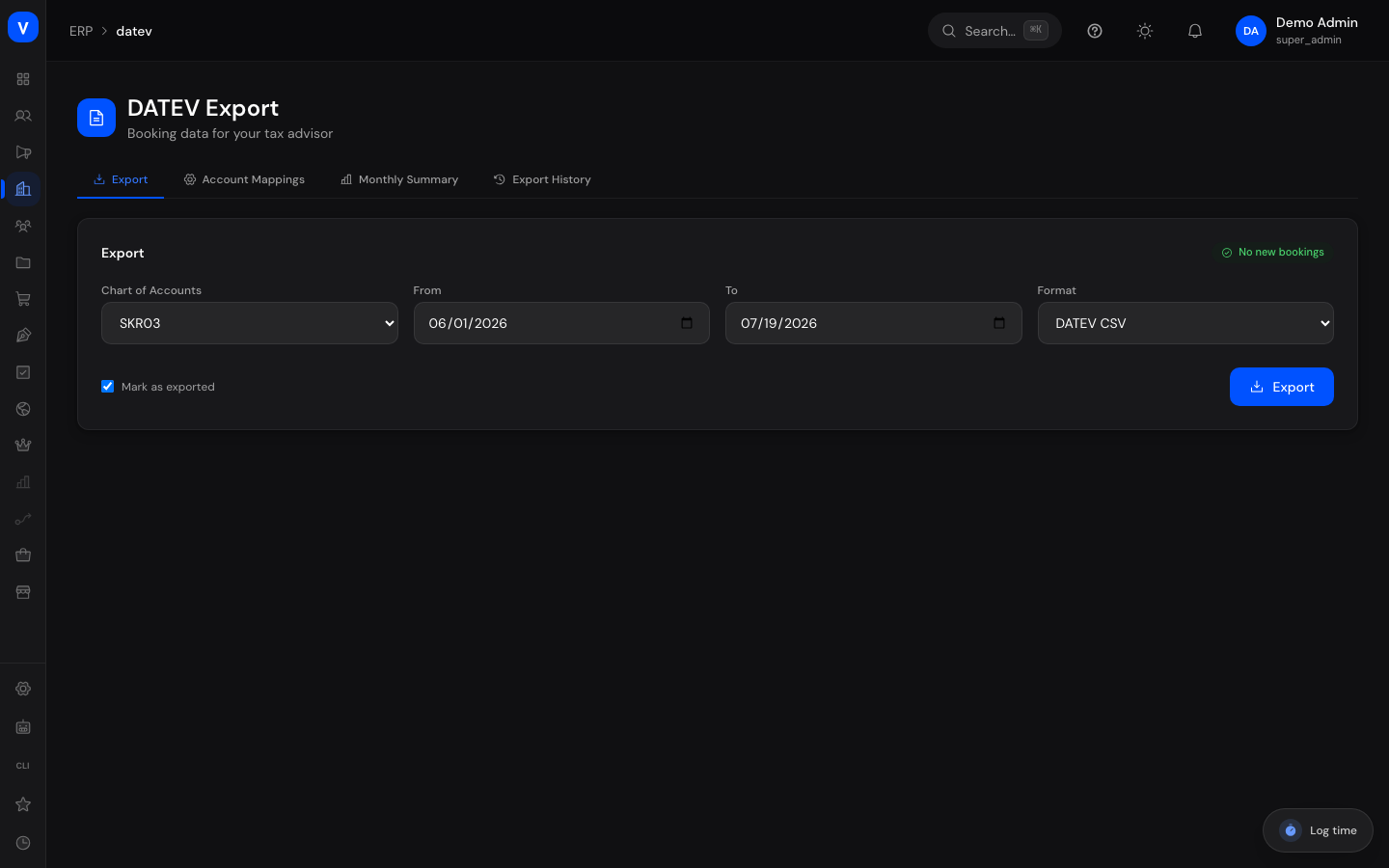Image resolution: width=1389 pixels, height=868 pixels.
Task: Click the blue Export button
Action: (1282, 387)
